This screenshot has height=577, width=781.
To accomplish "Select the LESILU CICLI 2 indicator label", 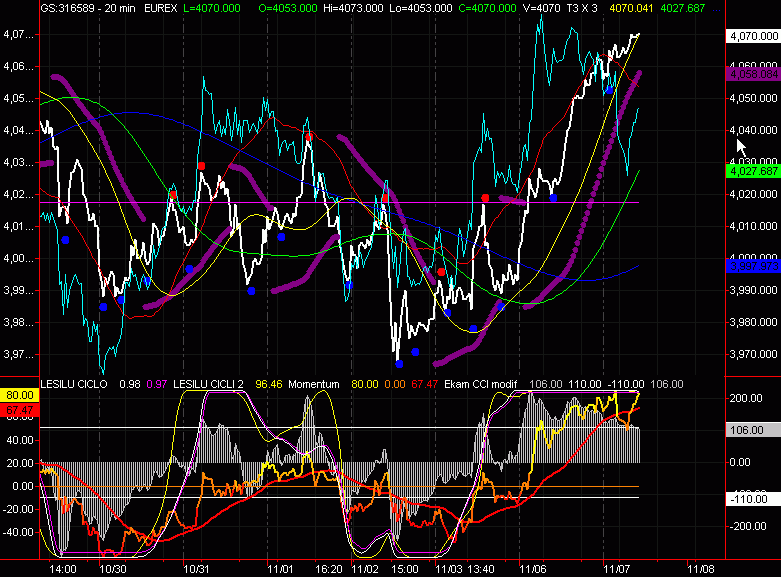I will click(x=208, y=384).
